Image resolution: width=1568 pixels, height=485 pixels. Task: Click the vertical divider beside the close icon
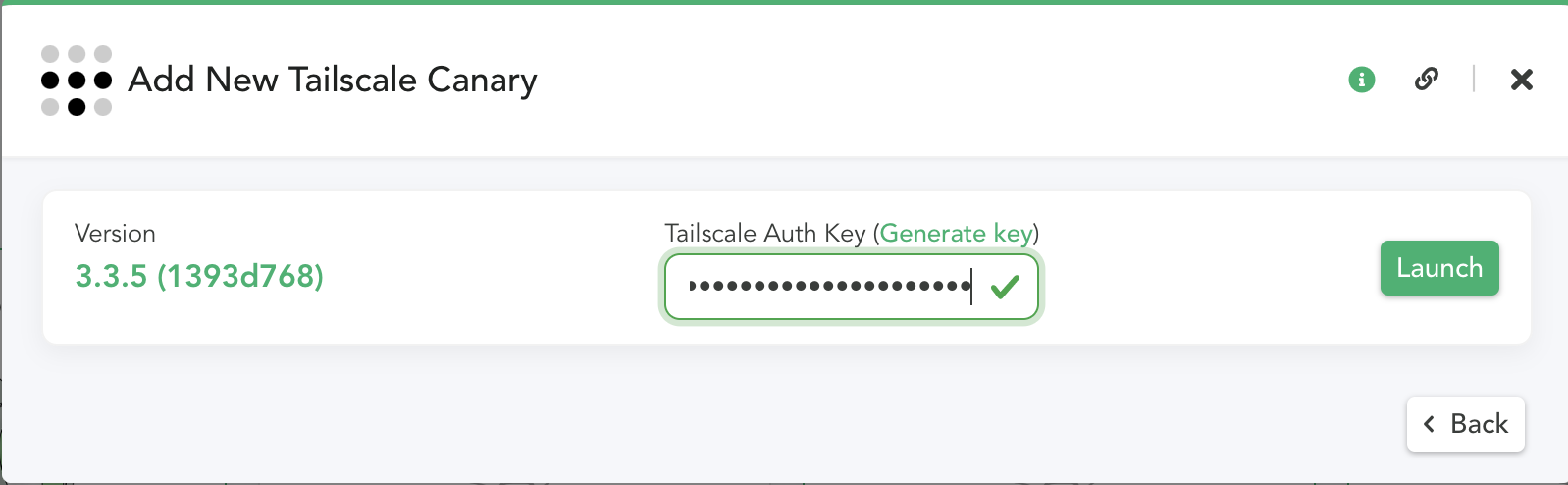(x=1474, y=80)
